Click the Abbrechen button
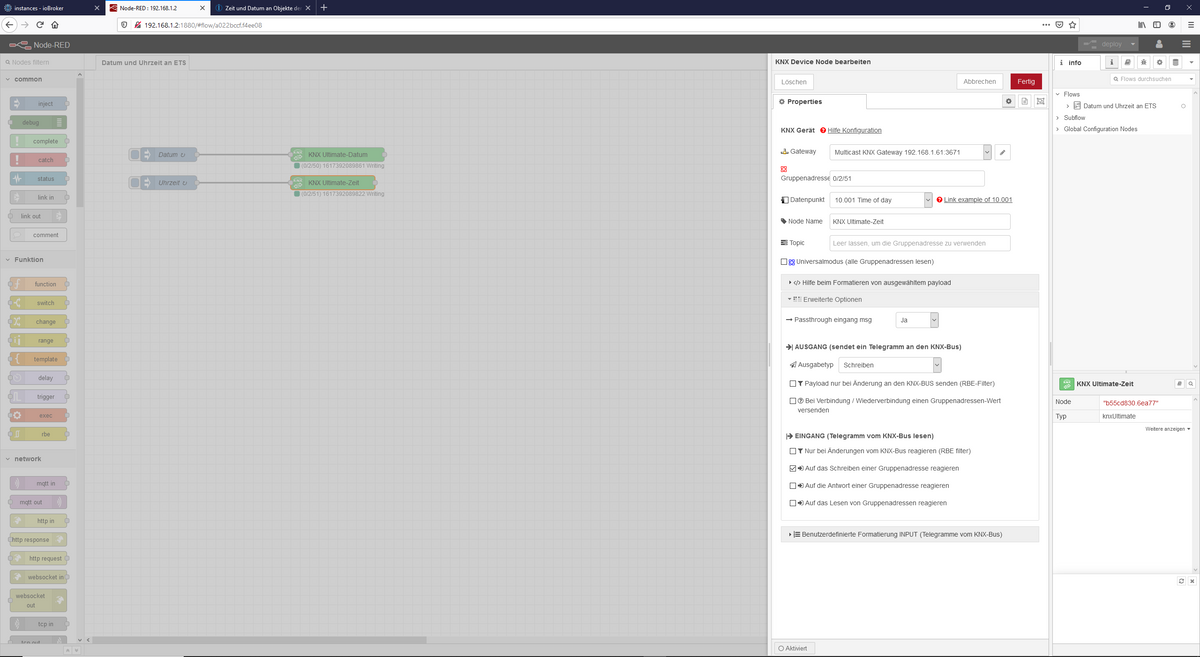Viewport: 1200px width, 657px height. [x=980, y=81]
